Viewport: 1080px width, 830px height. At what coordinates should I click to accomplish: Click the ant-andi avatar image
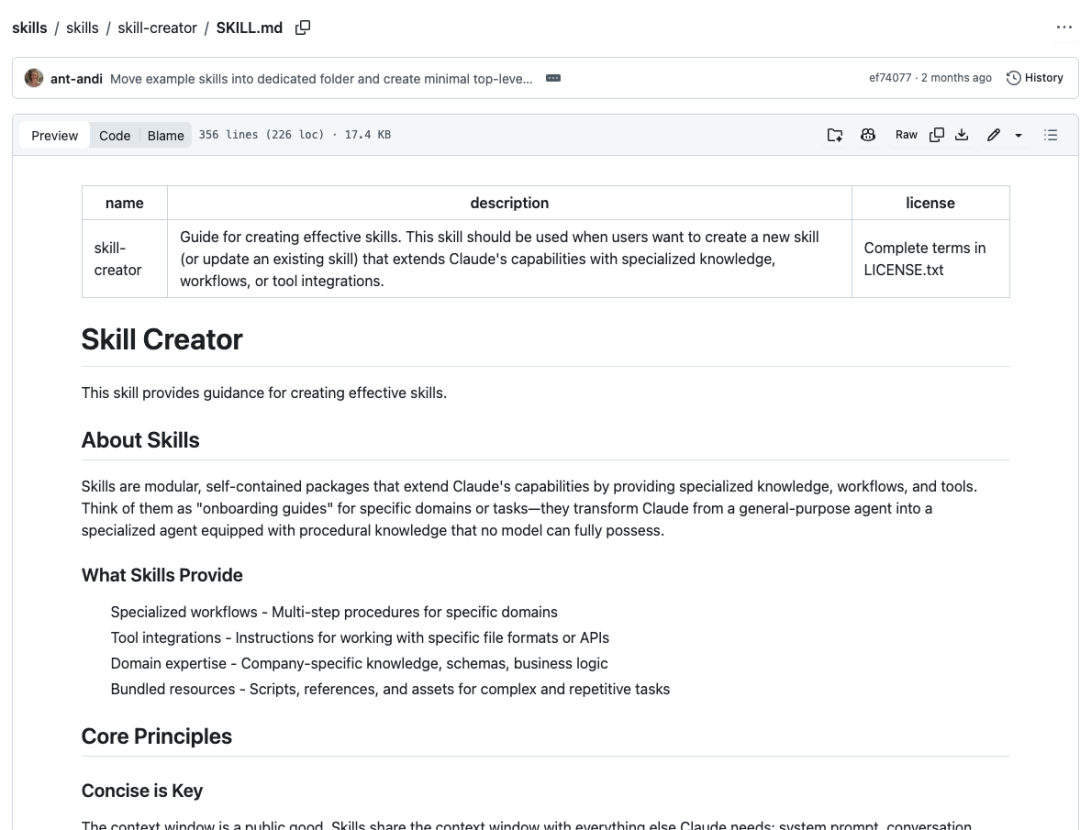coord(34,78)
